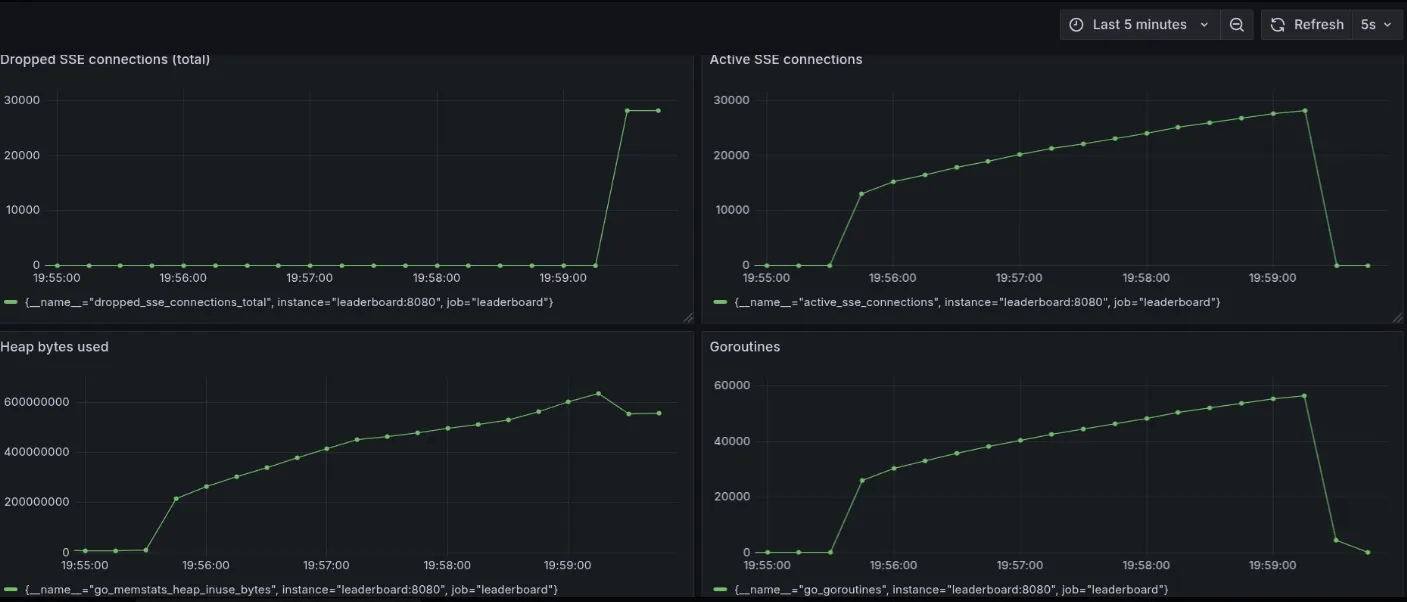Viewport: 1407px width, 602px height.
Task: Click the clock icon in the time range picker
Action: coord(1077,24)
